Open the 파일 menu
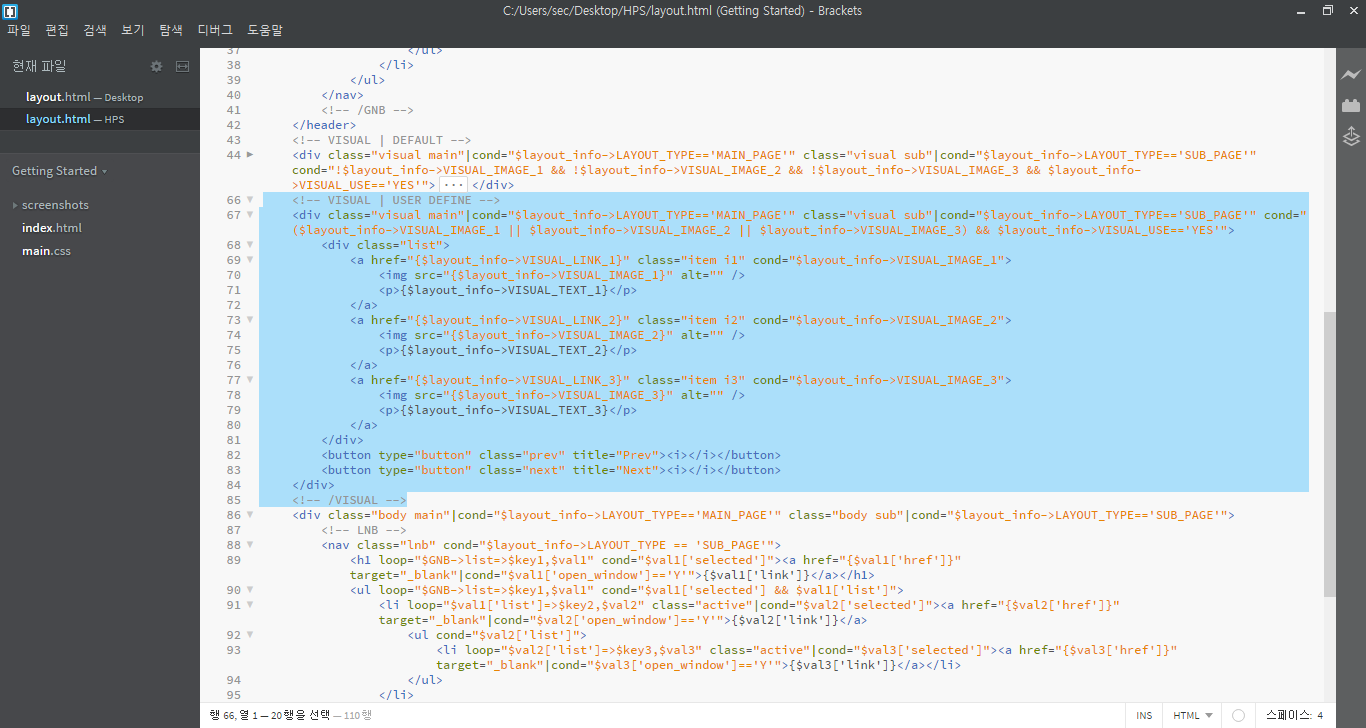This screenshot has width=1366, height=728. click(19, 30)
